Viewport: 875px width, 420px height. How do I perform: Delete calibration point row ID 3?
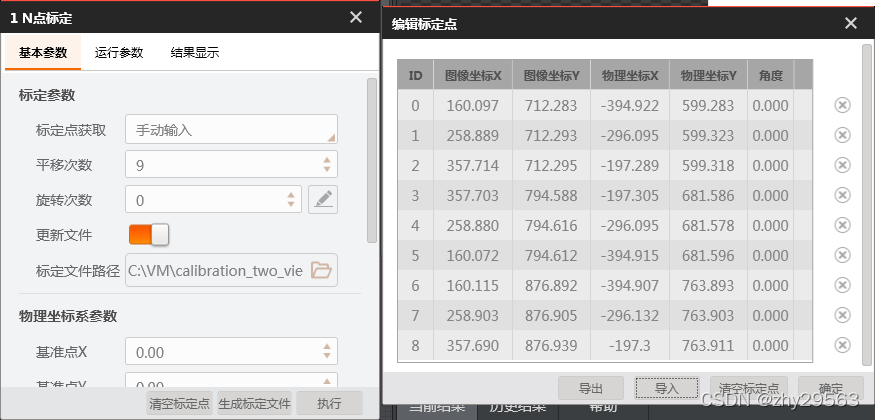coord(842,195)
